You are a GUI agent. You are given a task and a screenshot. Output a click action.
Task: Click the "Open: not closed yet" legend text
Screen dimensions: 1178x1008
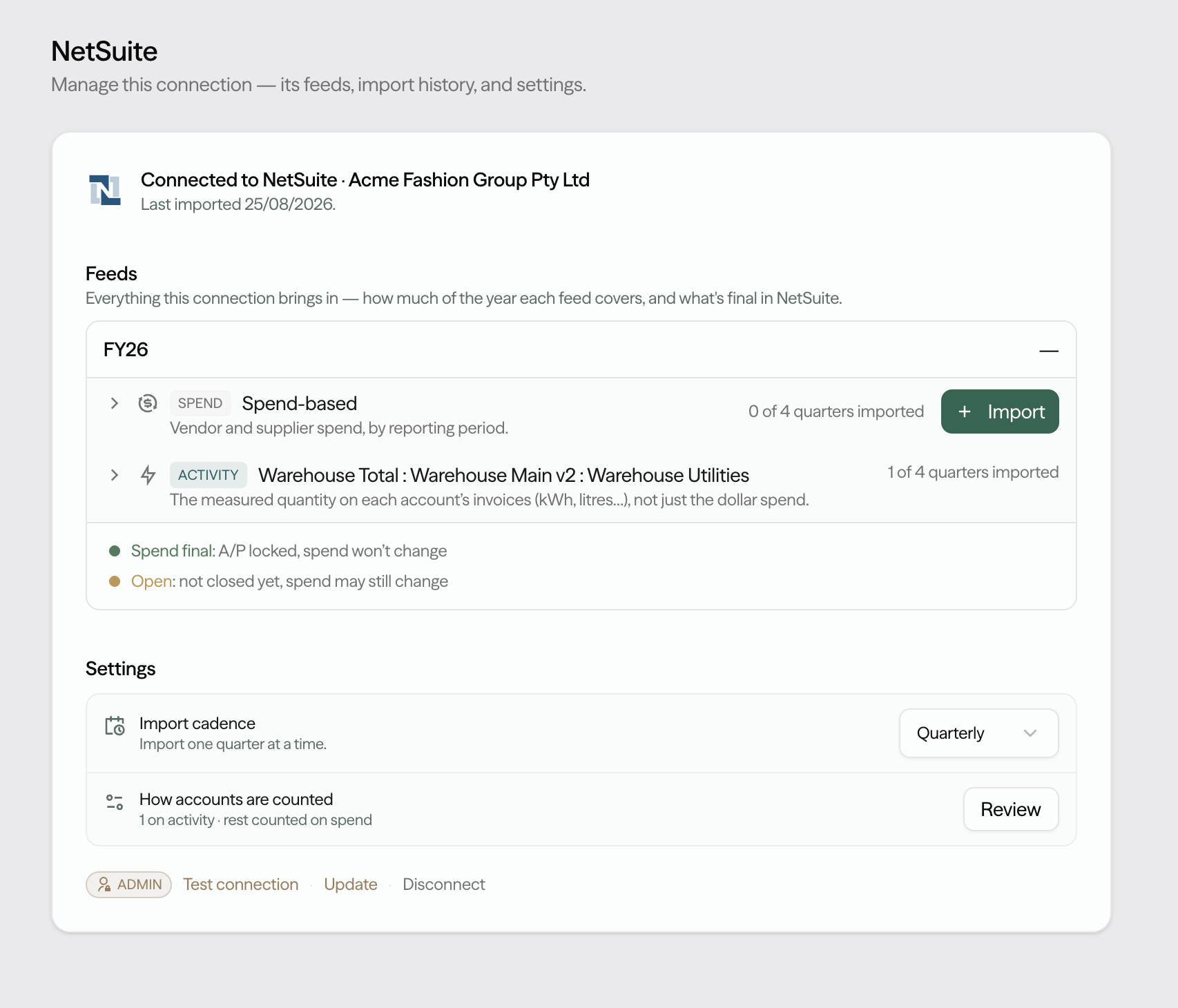pyautogui.click(x=289, y=581)
